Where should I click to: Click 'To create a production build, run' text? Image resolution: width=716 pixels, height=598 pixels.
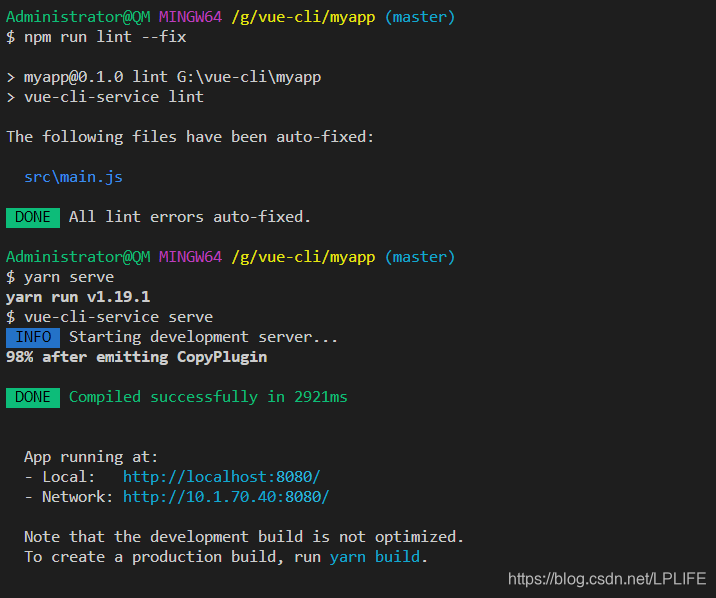coord(173,557)
